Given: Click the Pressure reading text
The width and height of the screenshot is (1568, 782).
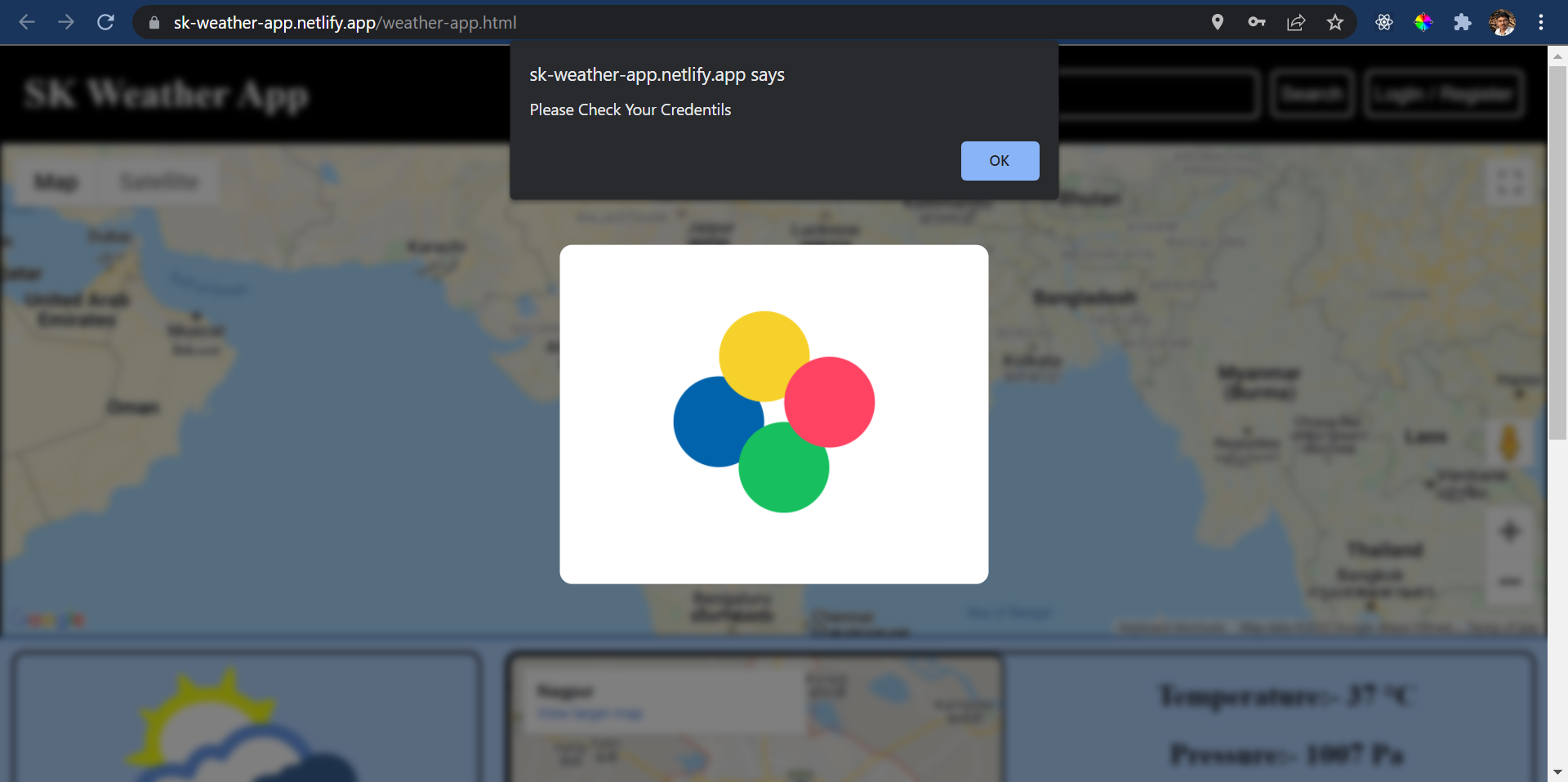Looking at the screenshot, I should (1287, 753).
